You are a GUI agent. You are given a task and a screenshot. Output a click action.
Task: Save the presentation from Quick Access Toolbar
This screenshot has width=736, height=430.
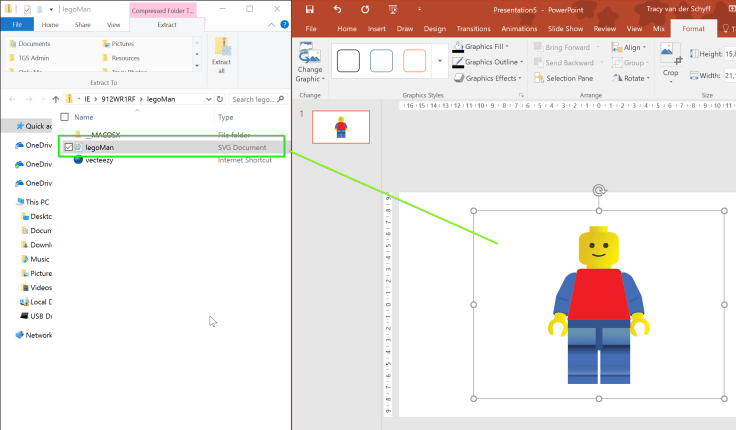pos(311,9)
